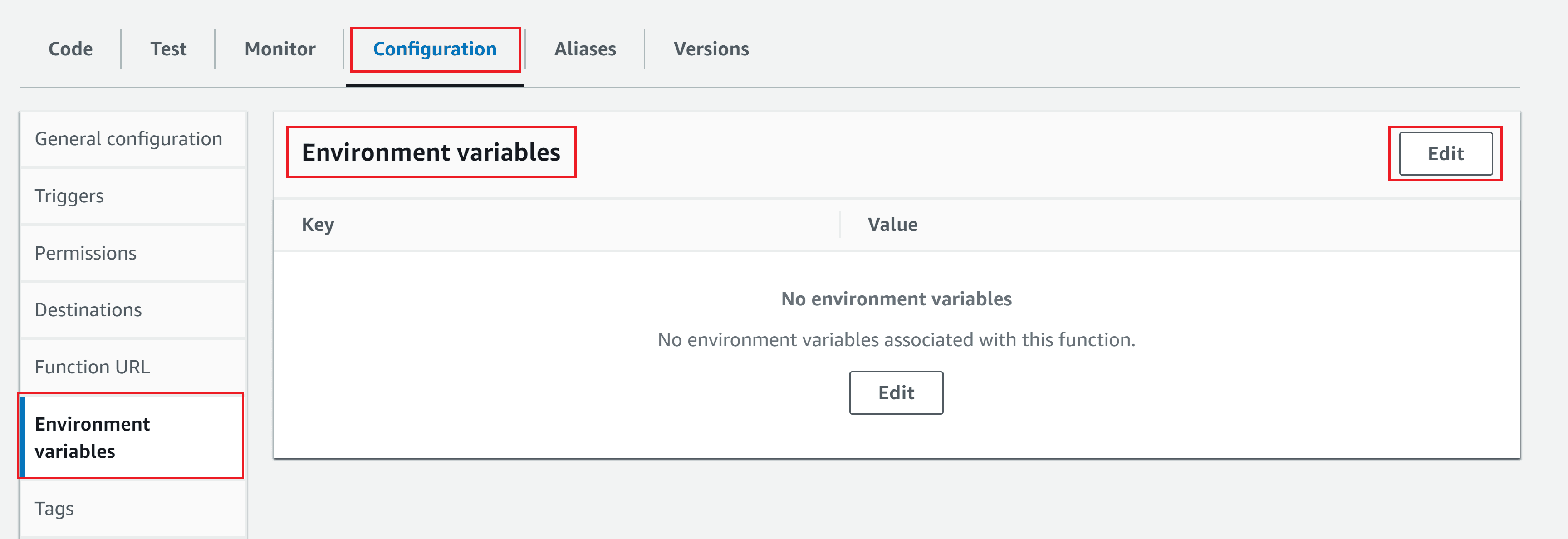Open General configuration section
Image resolution: width=1568 pixels, height=539 pixels.
coord(128,139)
